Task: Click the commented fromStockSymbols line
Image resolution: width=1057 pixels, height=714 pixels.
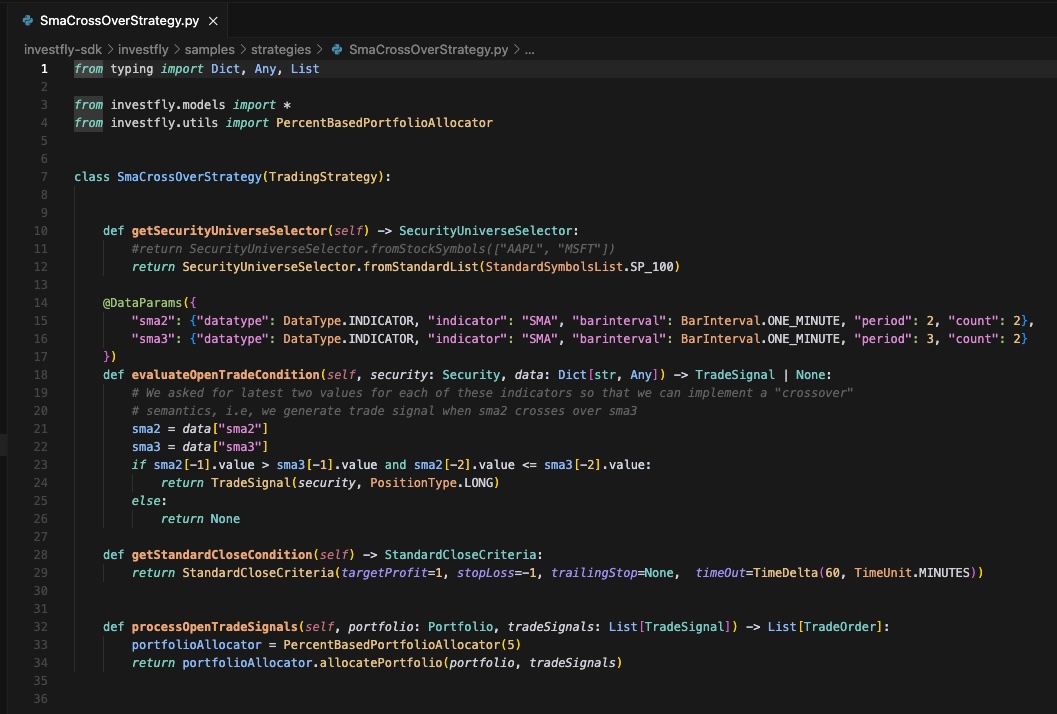Action: click(x=373, y=249)
